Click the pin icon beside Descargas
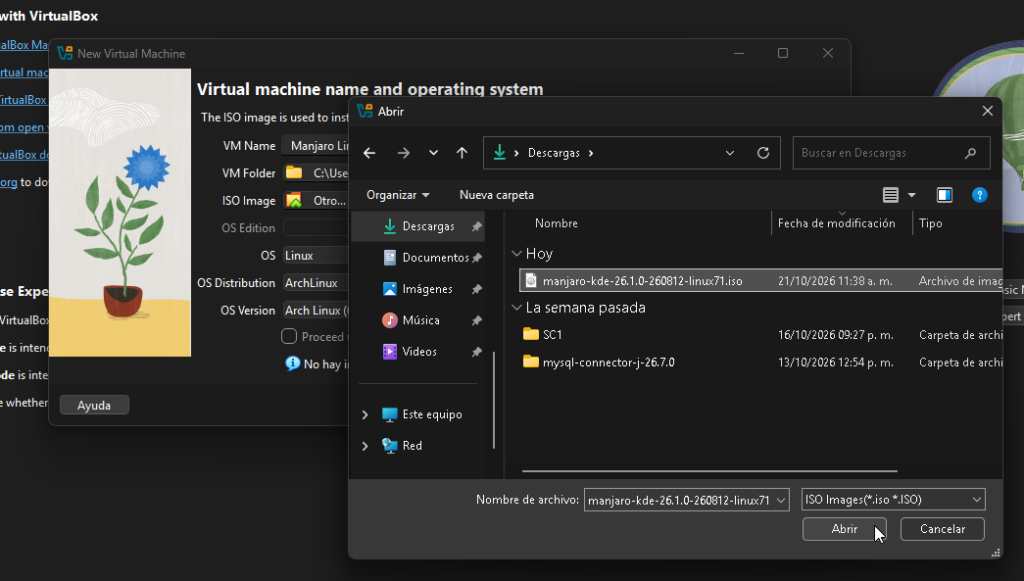1024x581 pixels. [x=477, y=227]
